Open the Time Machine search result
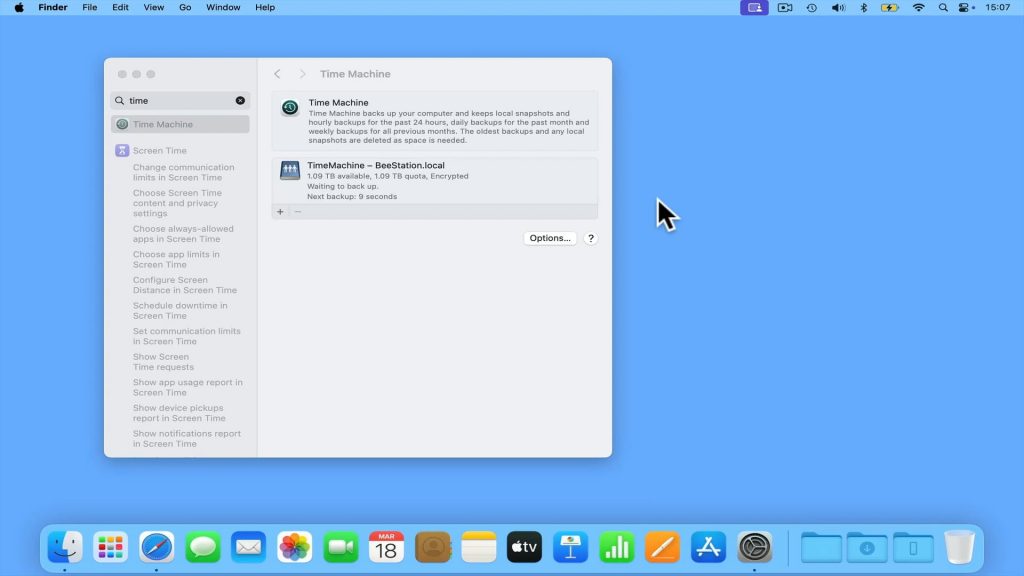 pyautogui.click(x=180, y=124)
